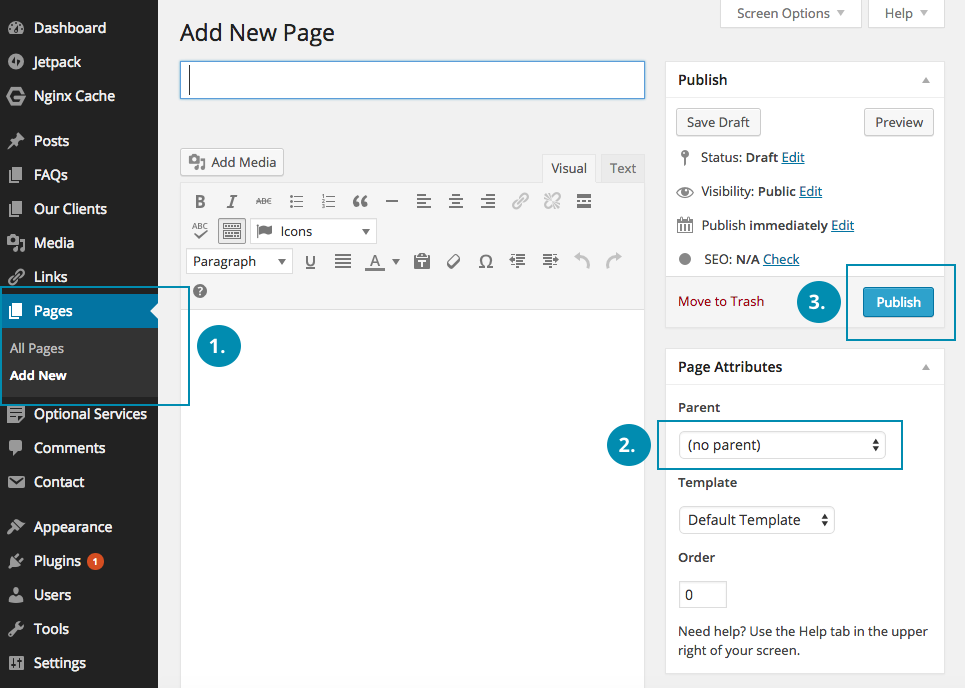Insert a special character (omega)
Viewport: 965px width, 688px height.
pyautogui.click(x=486, y=261)
